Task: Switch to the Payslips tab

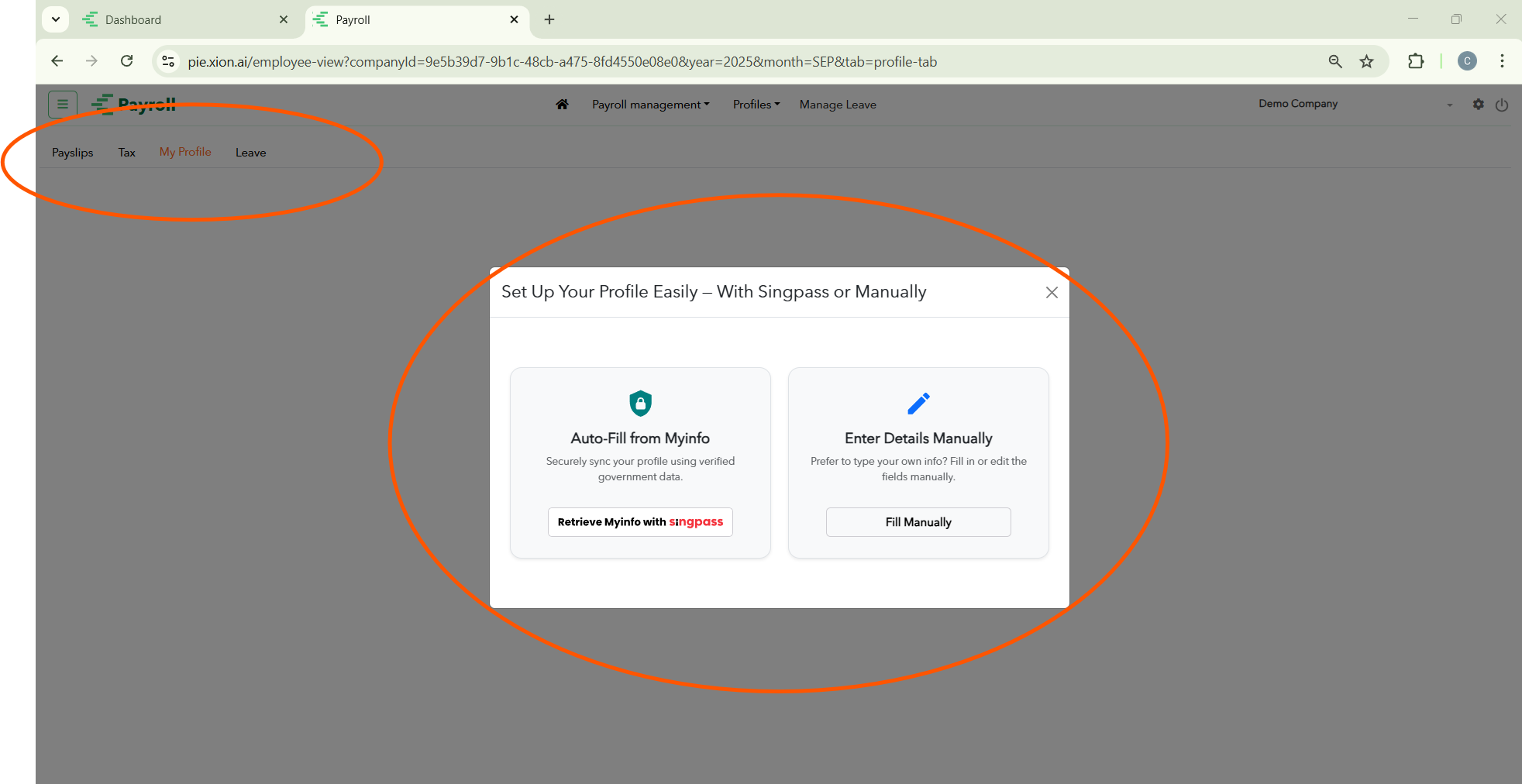Action: coord(73,153)
